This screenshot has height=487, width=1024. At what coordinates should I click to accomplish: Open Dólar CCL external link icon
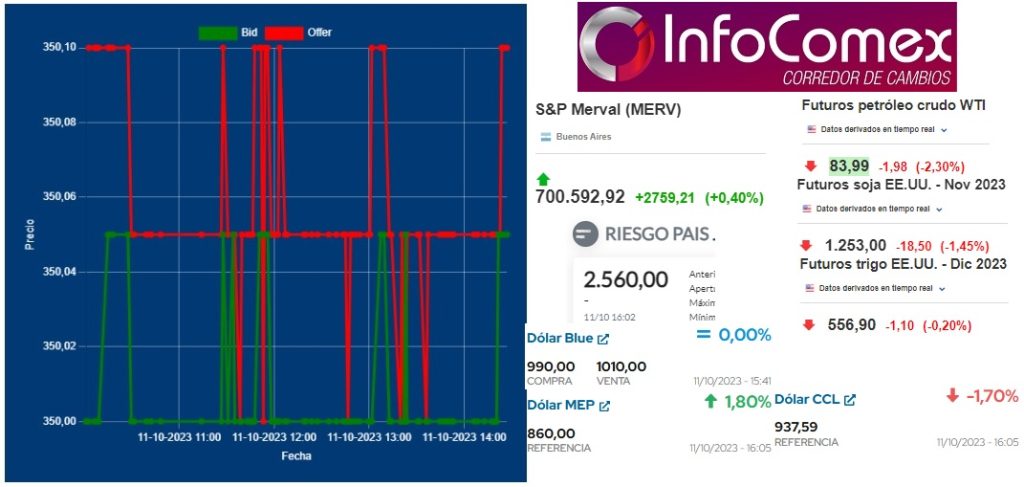(850, 399)
